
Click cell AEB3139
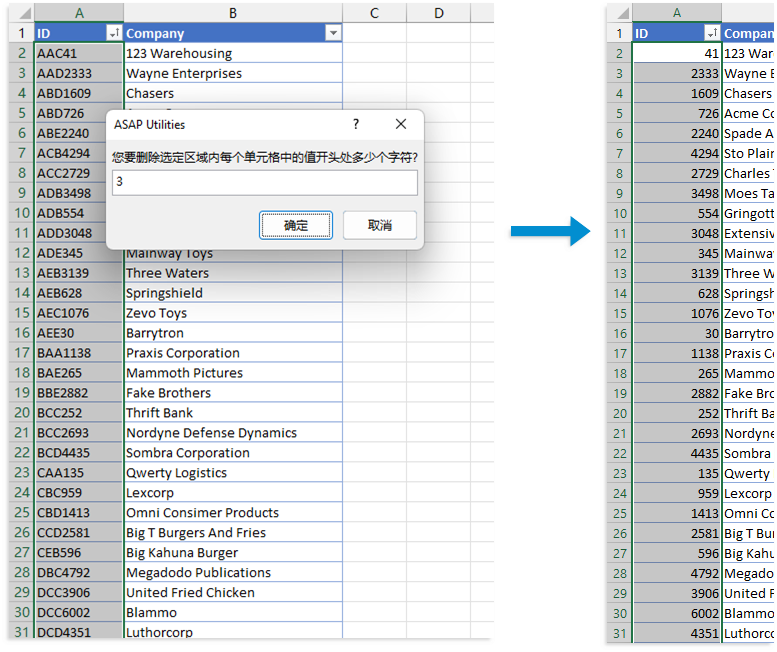[x=79, y=273]
